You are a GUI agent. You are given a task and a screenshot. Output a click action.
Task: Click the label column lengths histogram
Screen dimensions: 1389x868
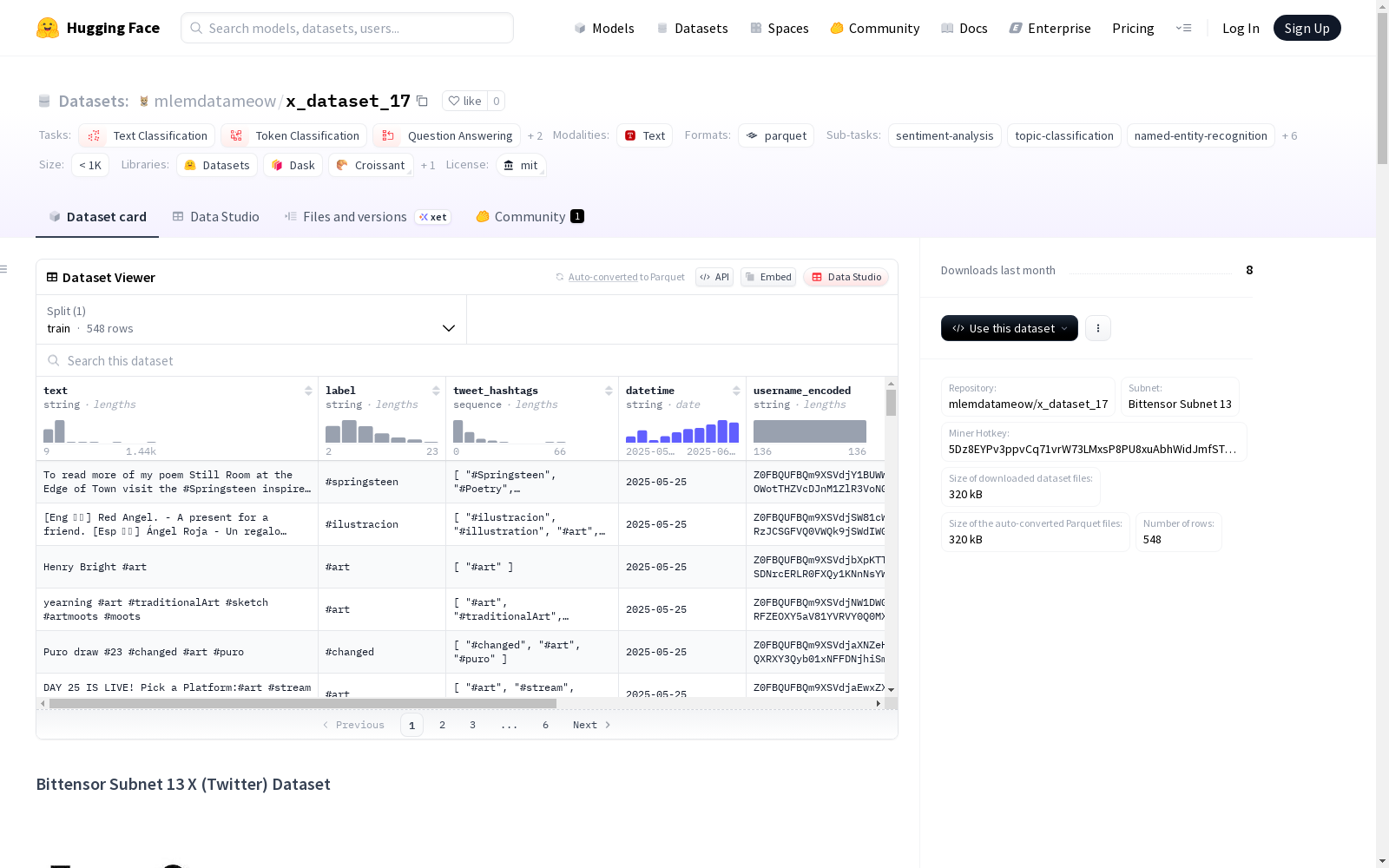click(x=382, y=431)
